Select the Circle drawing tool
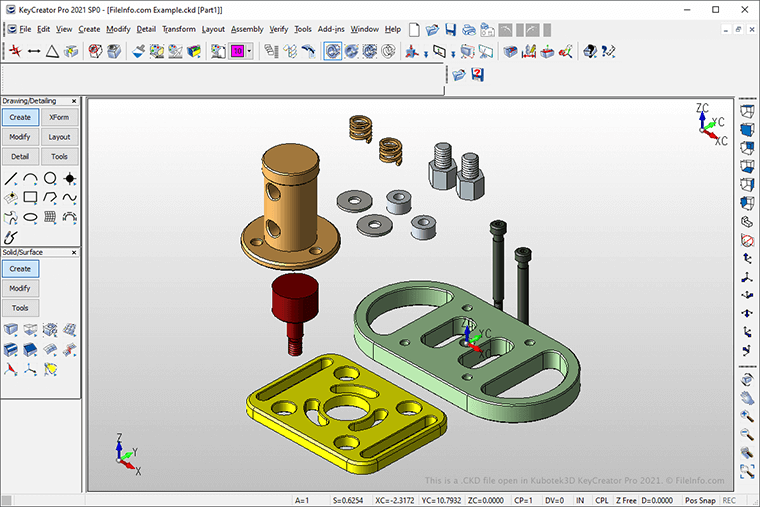This screenshot has width=760, height=507. pyautogui.click(x=50, y=179)
